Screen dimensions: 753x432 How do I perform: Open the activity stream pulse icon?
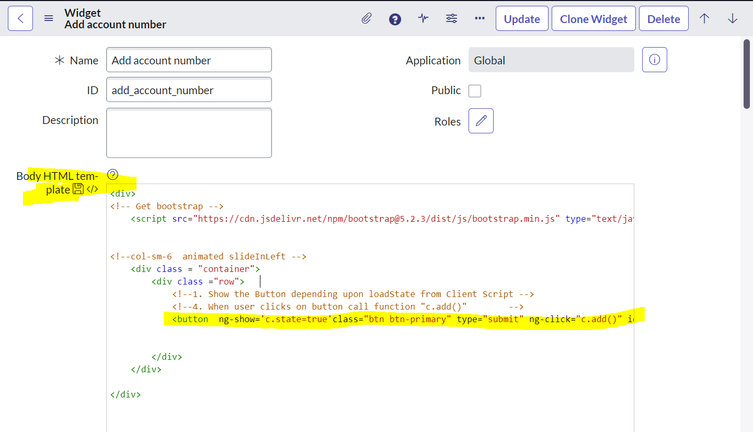click(x=423, y=19)
